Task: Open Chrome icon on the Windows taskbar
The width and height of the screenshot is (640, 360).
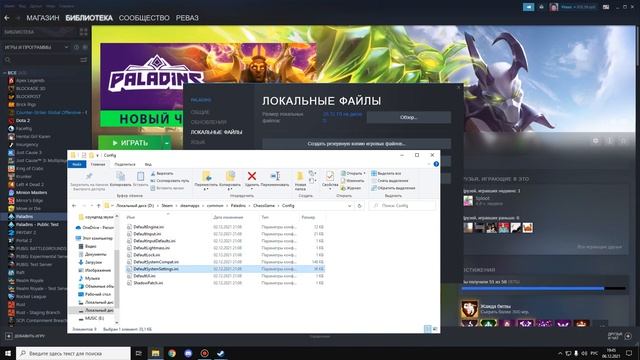Action: (x=172, y=353)
